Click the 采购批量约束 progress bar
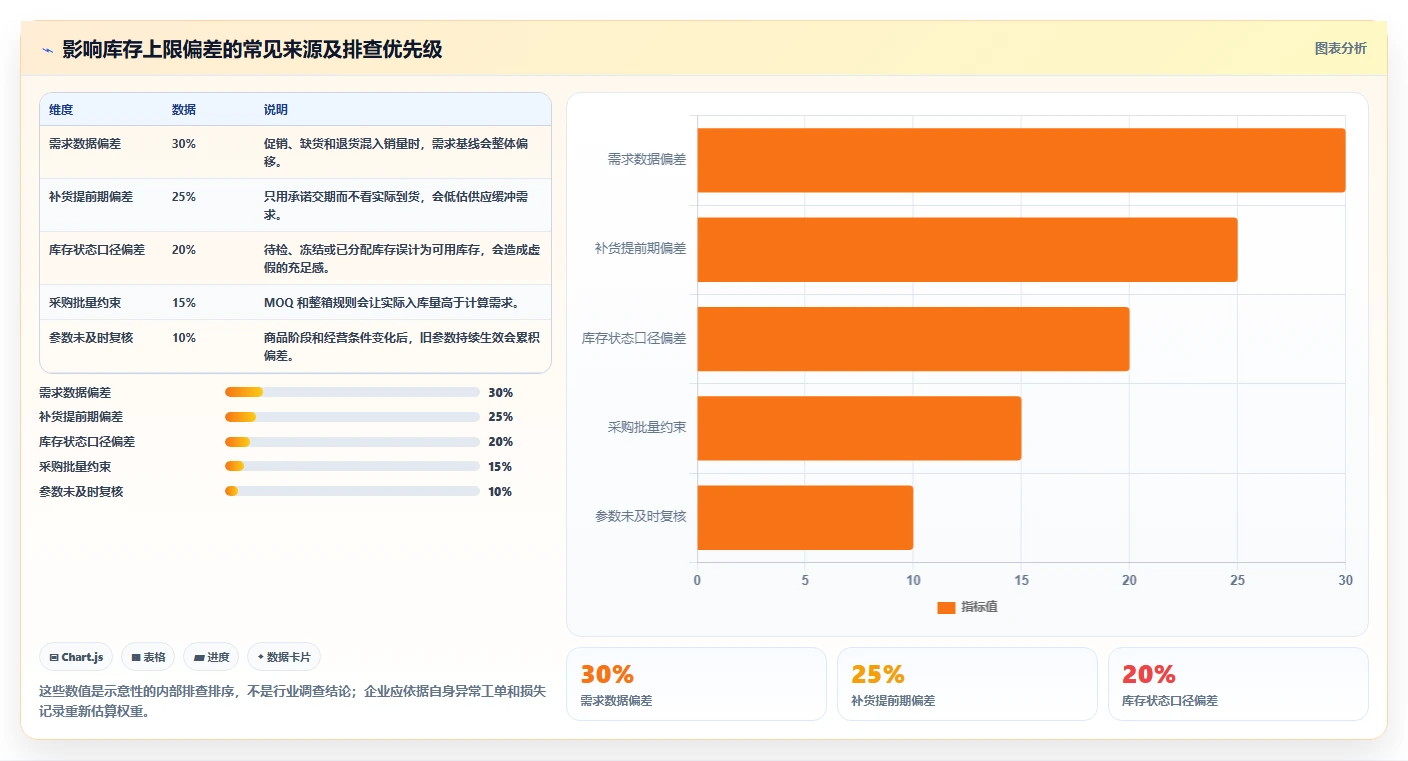The width and height of the screenshot is (1408, 761). click(352, 467)
